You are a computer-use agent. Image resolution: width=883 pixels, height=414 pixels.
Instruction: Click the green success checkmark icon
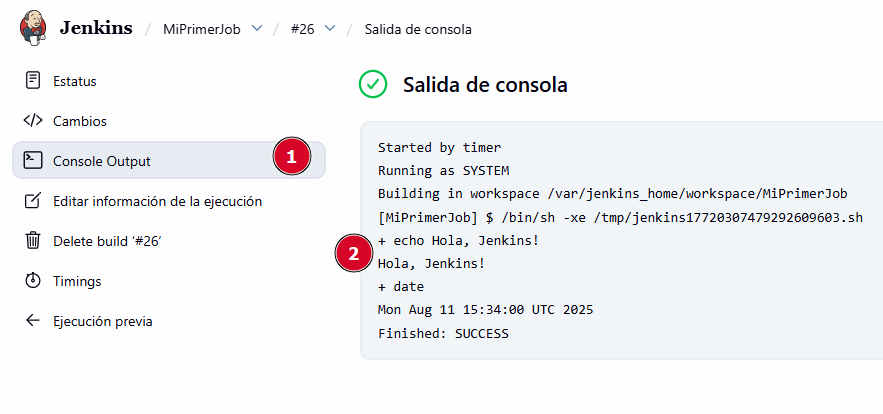[x=373, y=85]
